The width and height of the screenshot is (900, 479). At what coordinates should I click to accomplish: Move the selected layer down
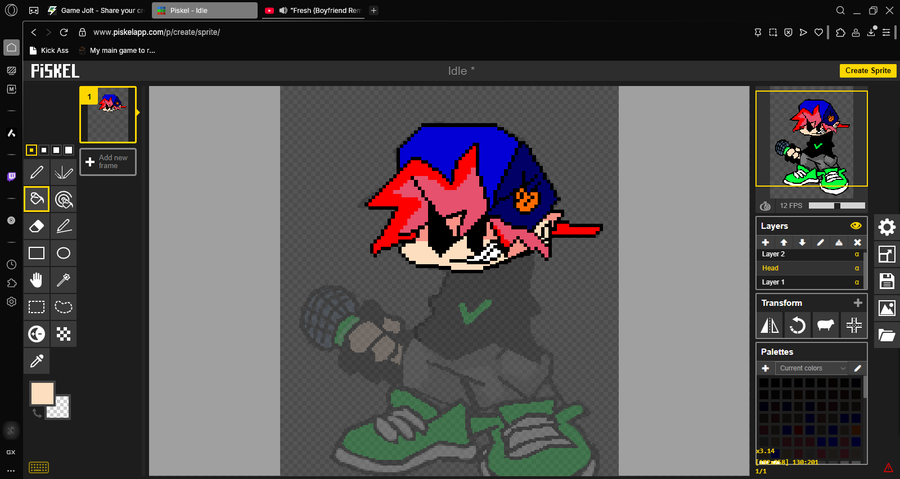point(802,243)
